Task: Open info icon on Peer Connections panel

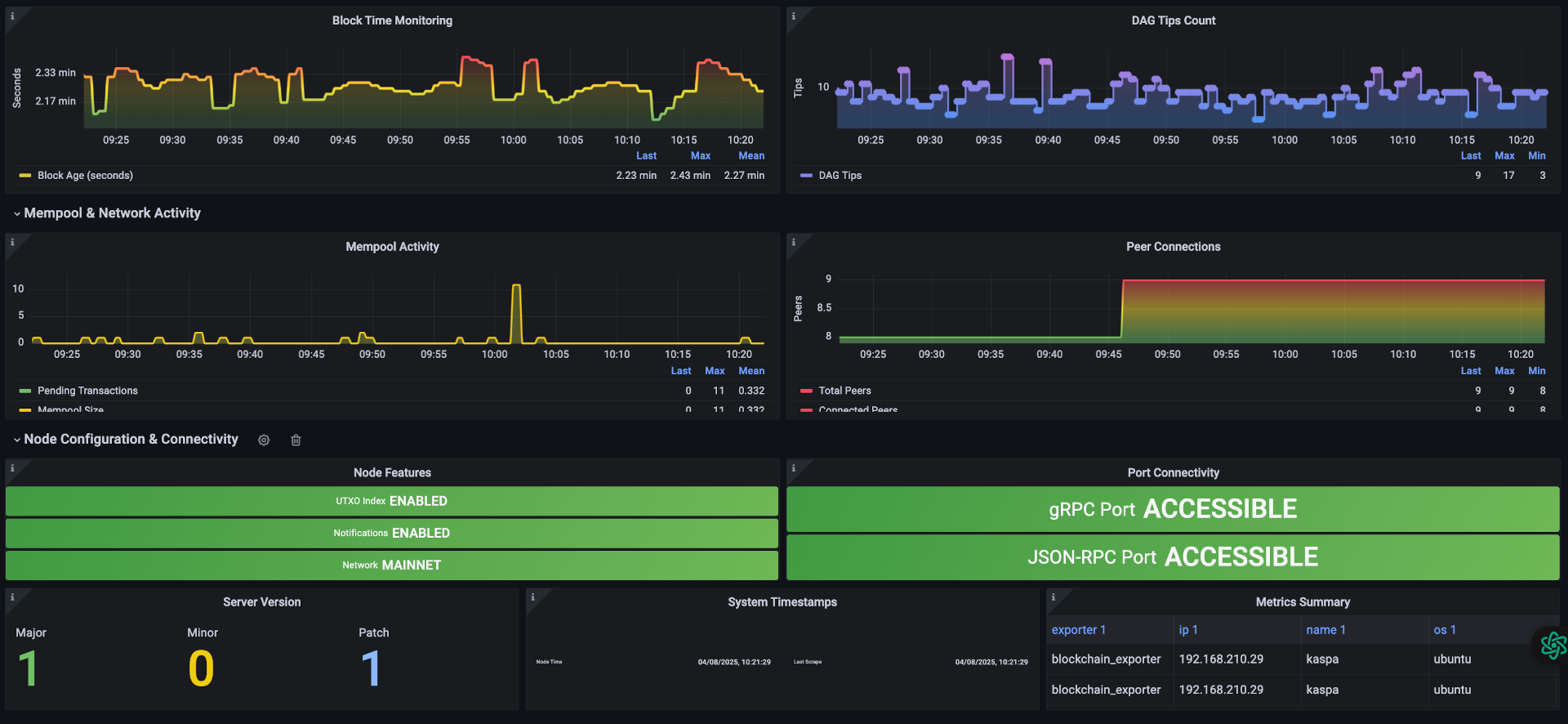Action: 793,242
